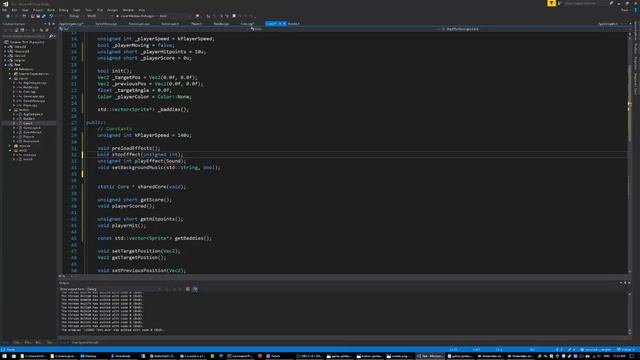This screenshot has height=360, width=640.
Task: Click the 'void playerHit();' declaration
Action: click(122, 225)
